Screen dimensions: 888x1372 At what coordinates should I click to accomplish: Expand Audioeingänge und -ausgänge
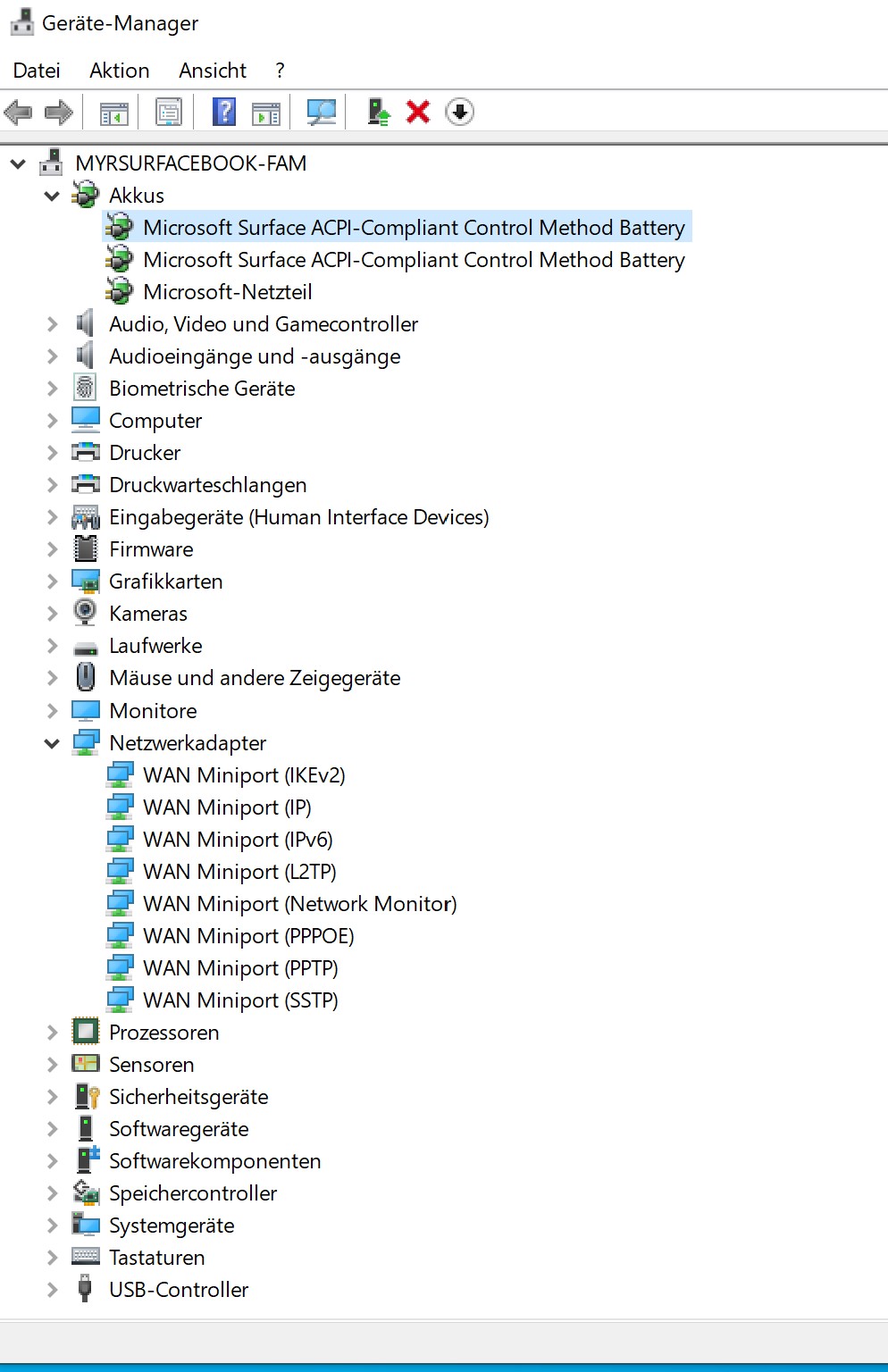tap(52, 356)
